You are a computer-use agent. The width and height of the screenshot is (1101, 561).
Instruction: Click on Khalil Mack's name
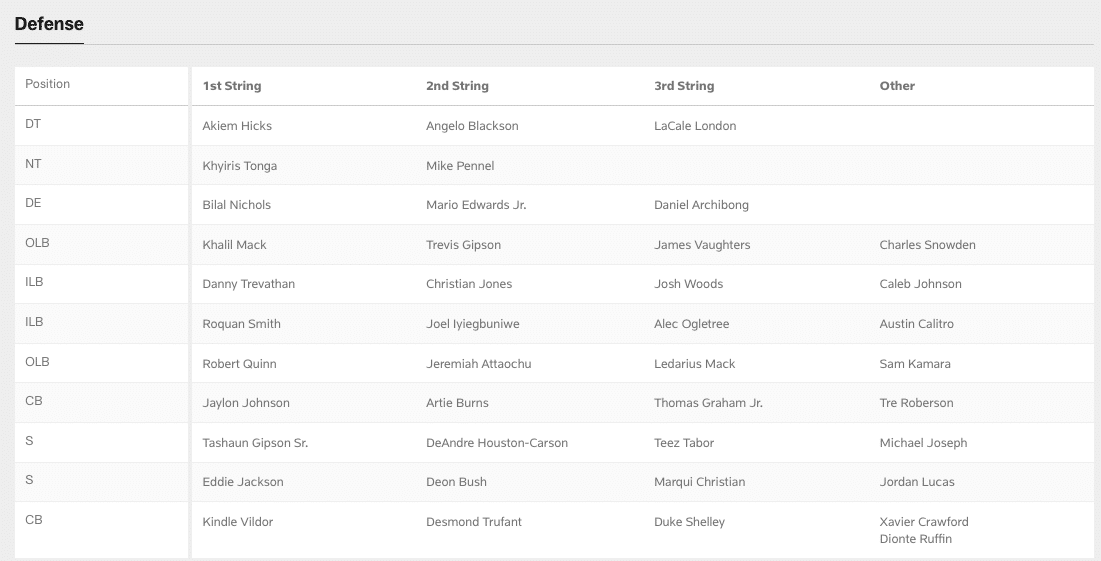tap(234, 245)
